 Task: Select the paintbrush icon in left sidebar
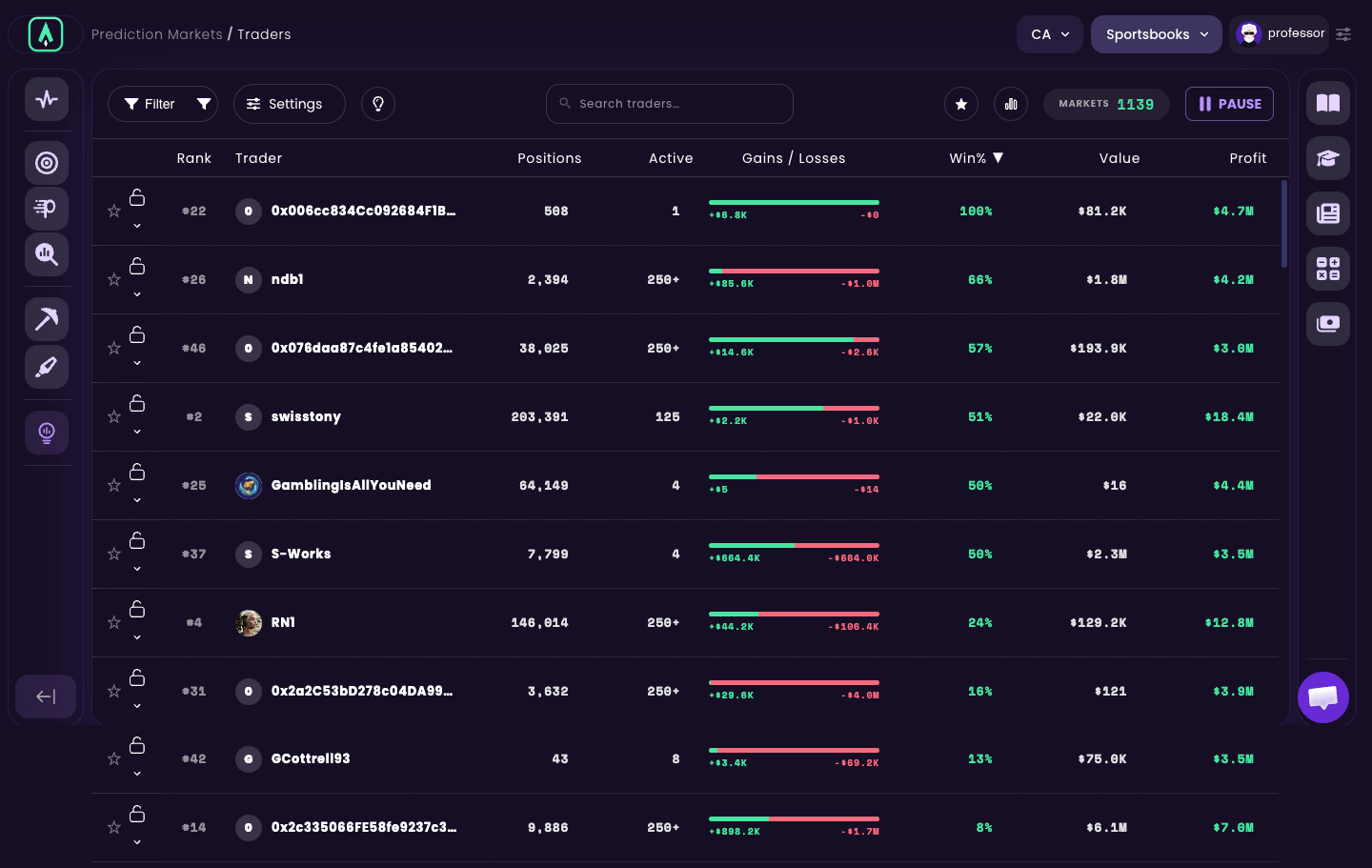[47, 367]
